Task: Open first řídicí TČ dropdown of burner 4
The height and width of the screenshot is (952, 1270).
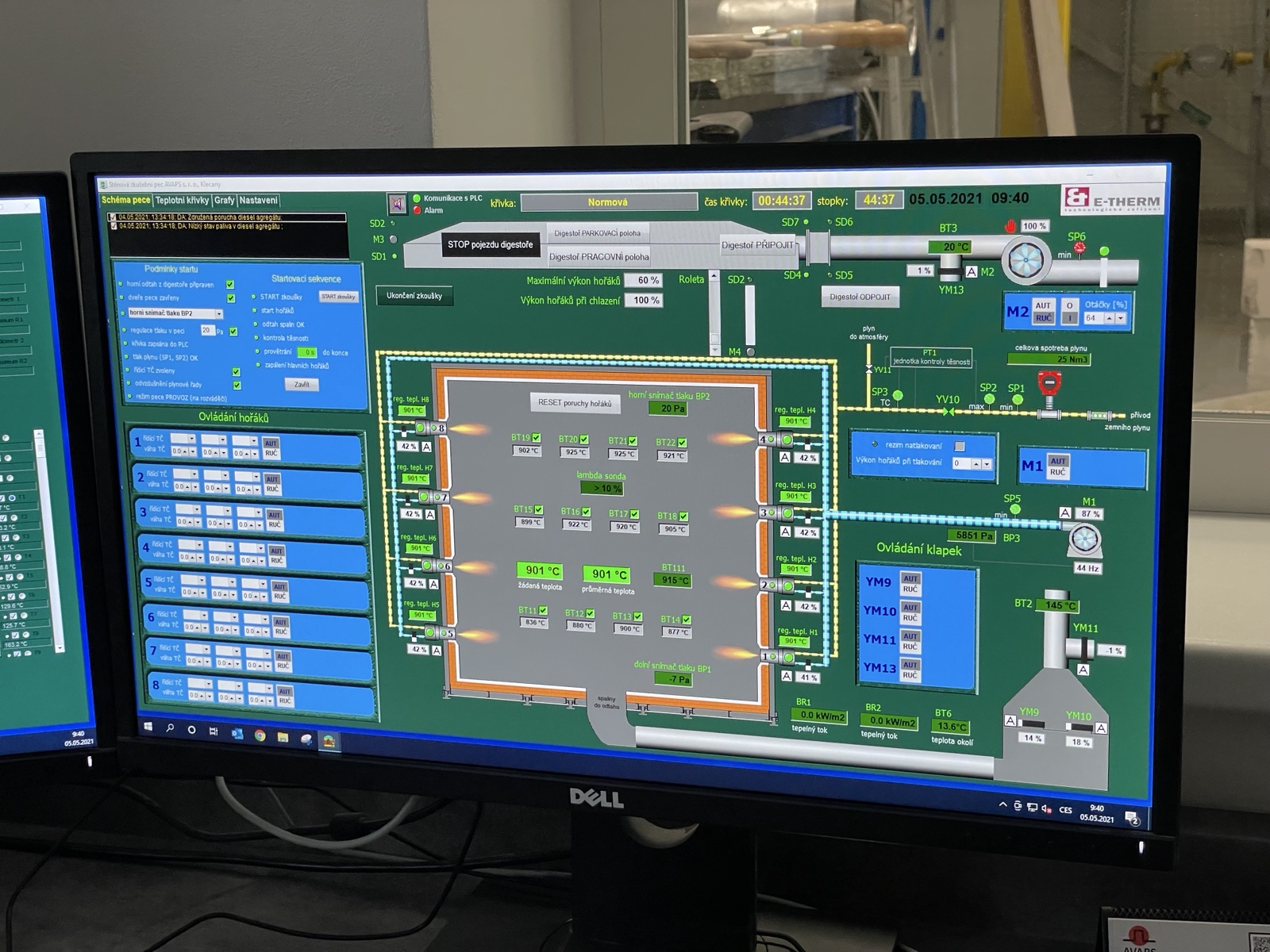Action: click(190, 545)
